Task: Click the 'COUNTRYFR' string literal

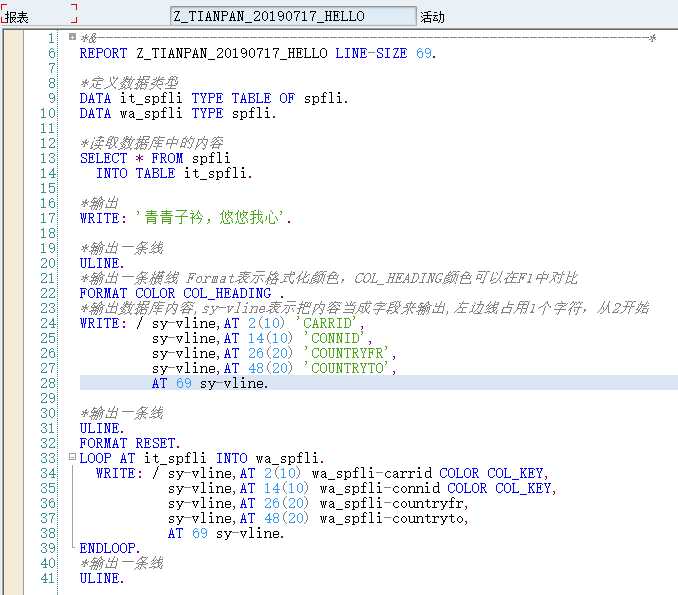Action: (x=347, y=353)
